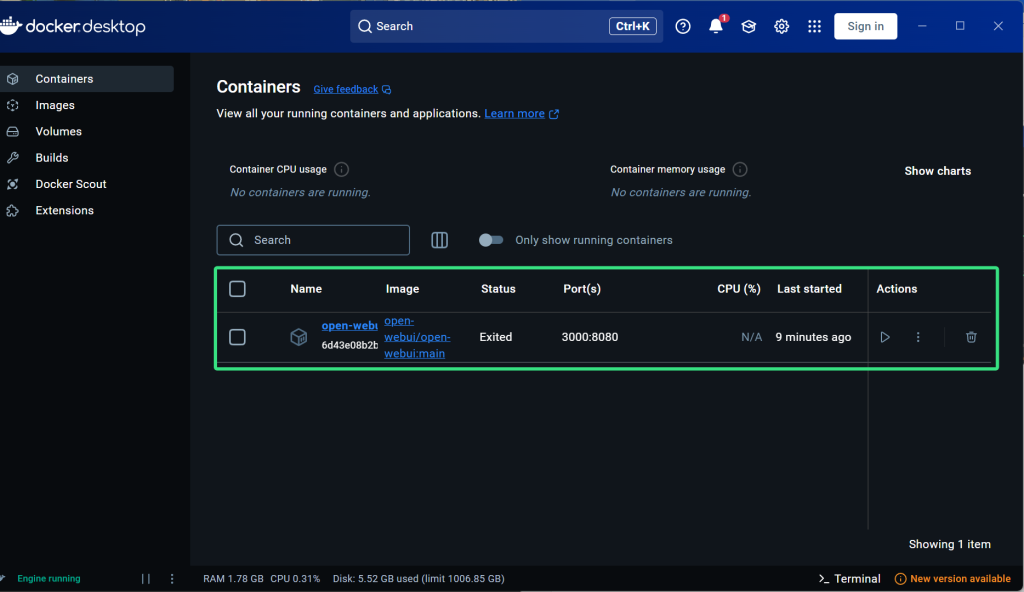Toggle Only show running containers switch

click(x=491, y=240)
